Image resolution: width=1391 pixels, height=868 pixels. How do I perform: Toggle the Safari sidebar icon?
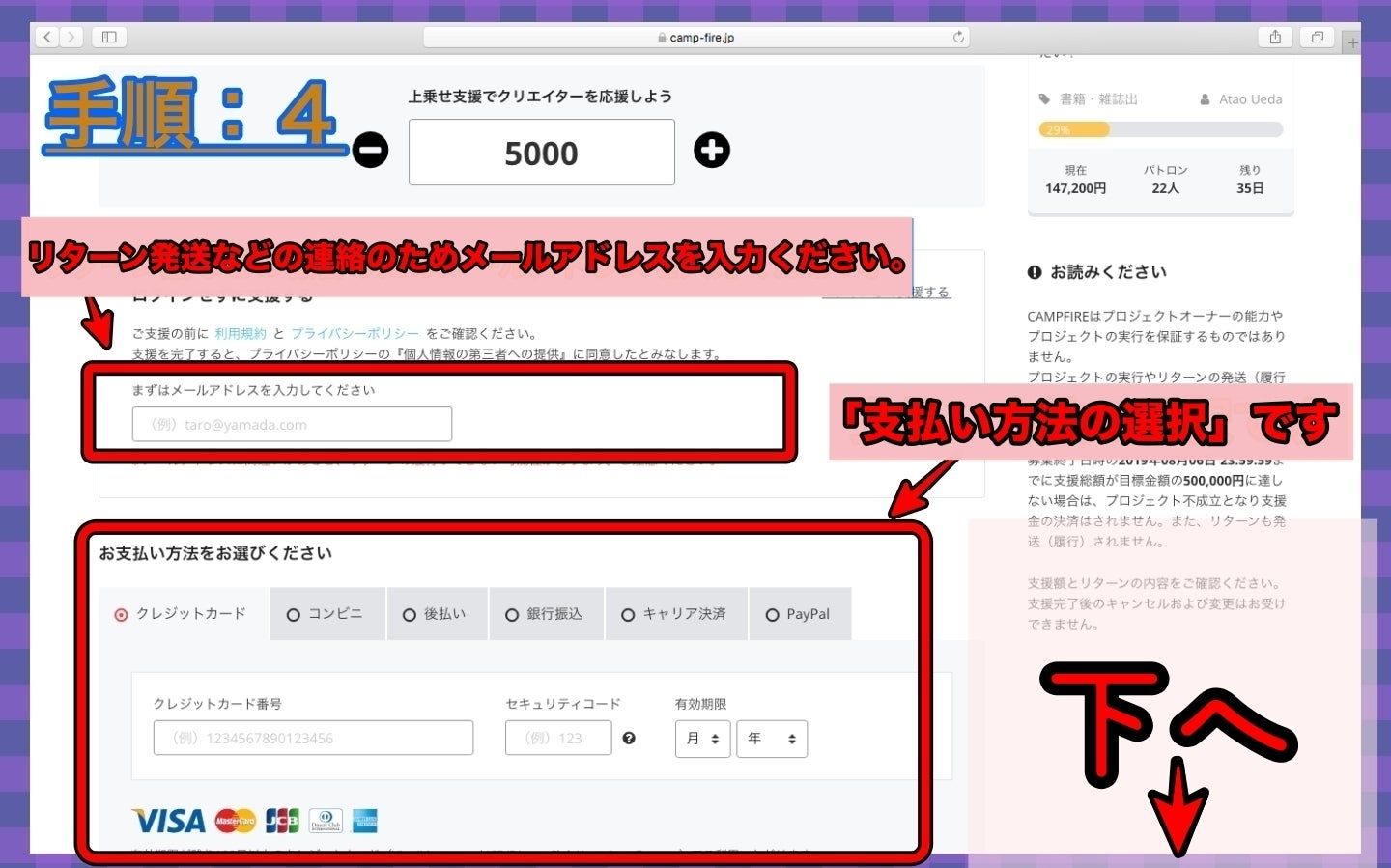pyautogui.click(x=109, y=37)
